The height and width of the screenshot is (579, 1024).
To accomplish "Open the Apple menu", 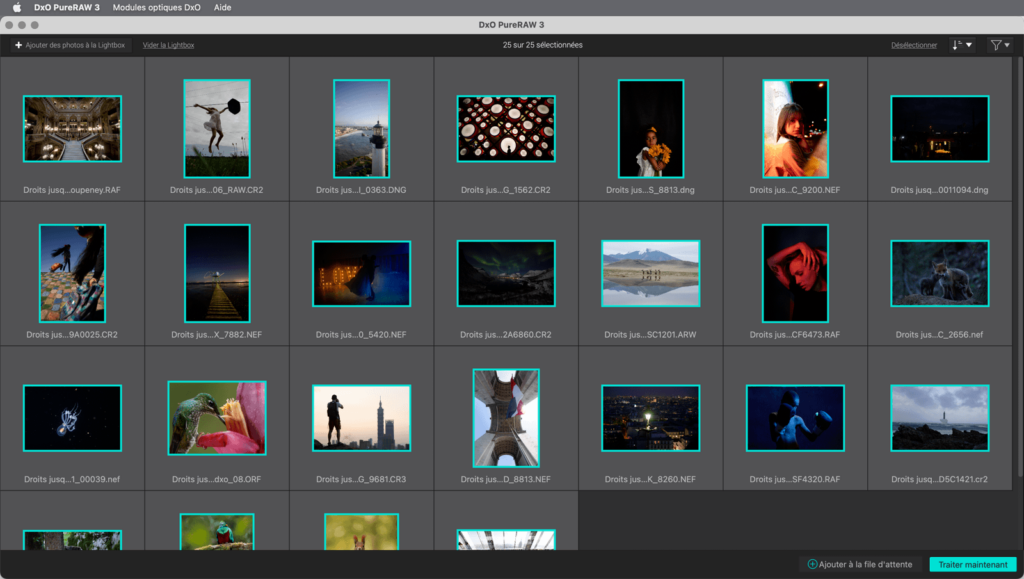I will pos(17,8).
